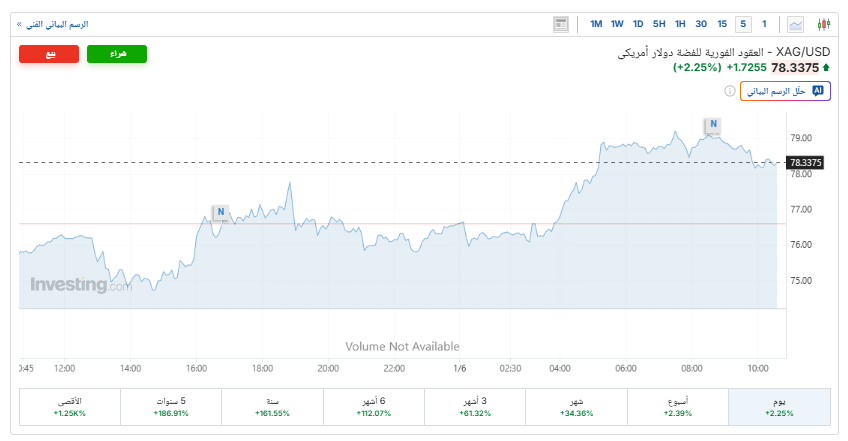Set the chart interval to 1M
This screenshot has height=441, width=848.
point(596,24)
